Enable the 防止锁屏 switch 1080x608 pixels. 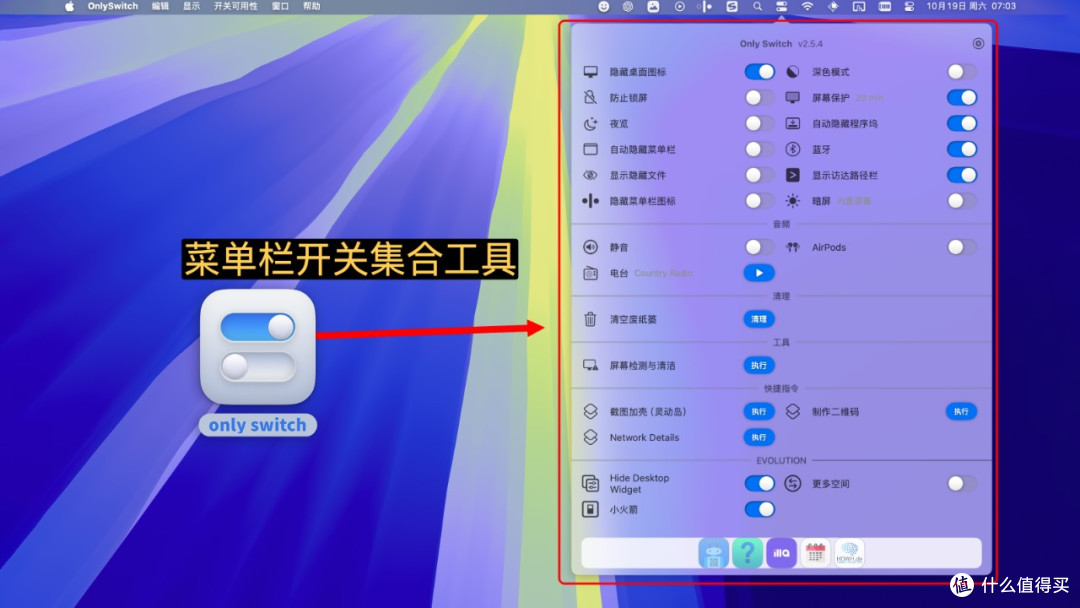(759, 98)
